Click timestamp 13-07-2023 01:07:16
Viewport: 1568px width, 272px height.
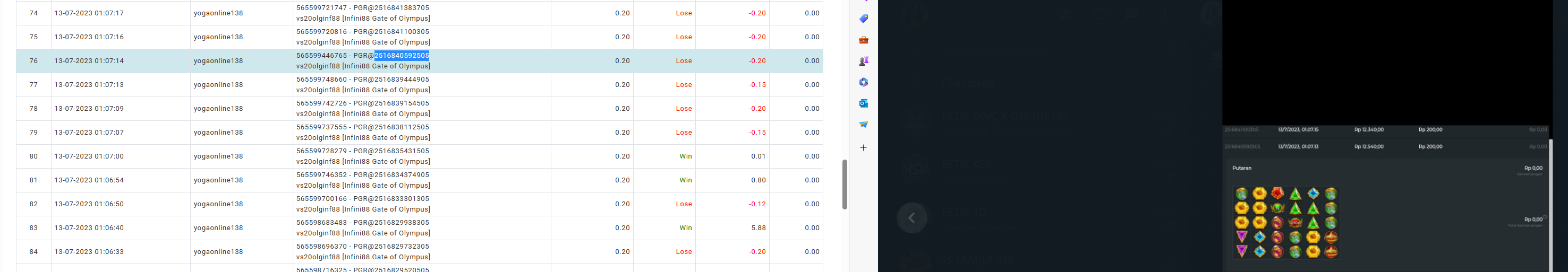click(x=89, y=37)
